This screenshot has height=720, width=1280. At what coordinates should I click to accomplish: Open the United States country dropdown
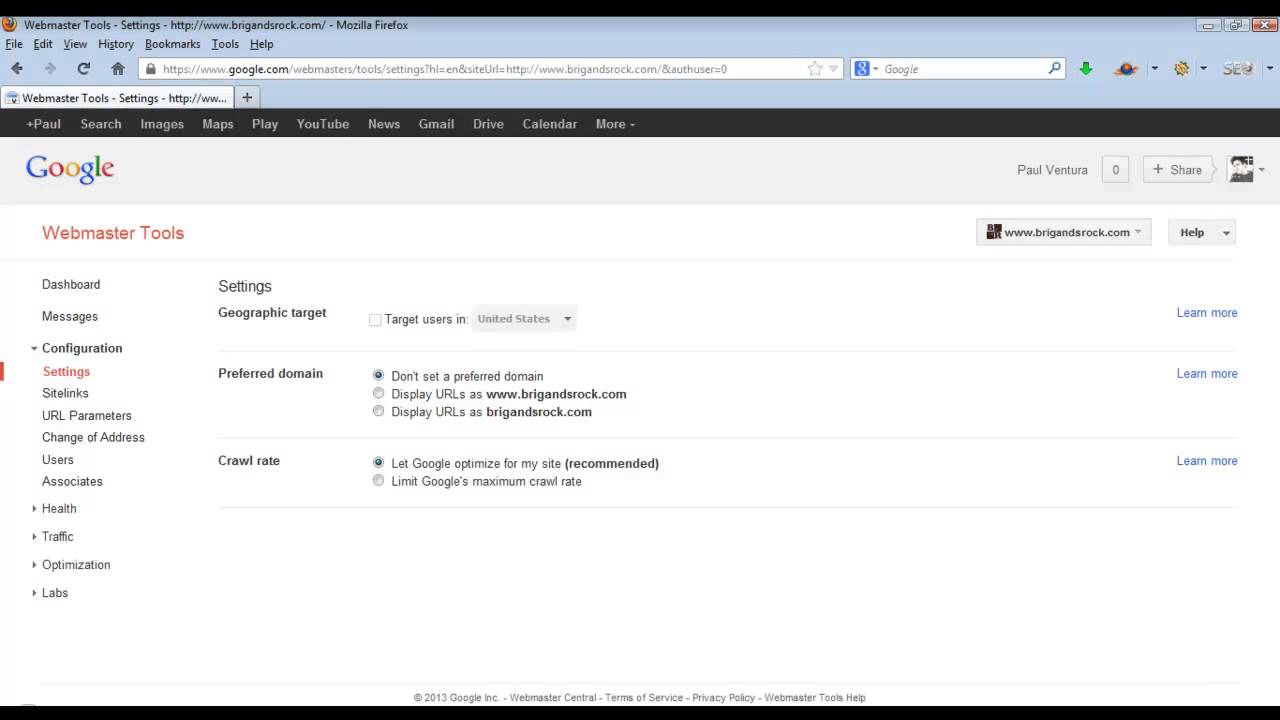[524, 319]
